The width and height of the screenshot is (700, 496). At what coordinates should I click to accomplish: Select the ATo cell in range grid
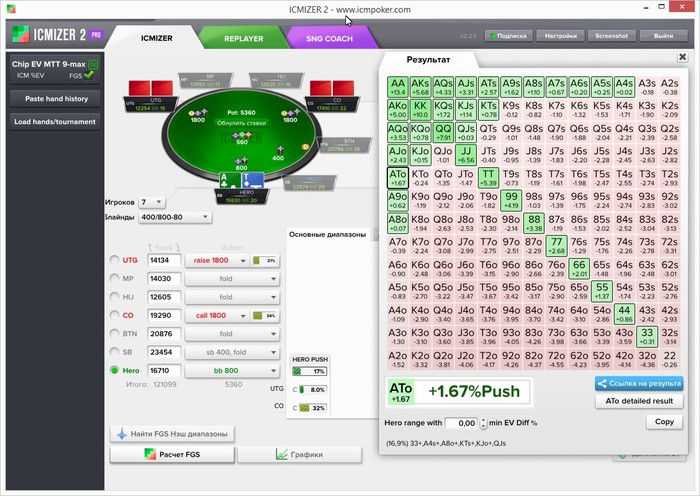pyautogui.click(x=397, y=178)
